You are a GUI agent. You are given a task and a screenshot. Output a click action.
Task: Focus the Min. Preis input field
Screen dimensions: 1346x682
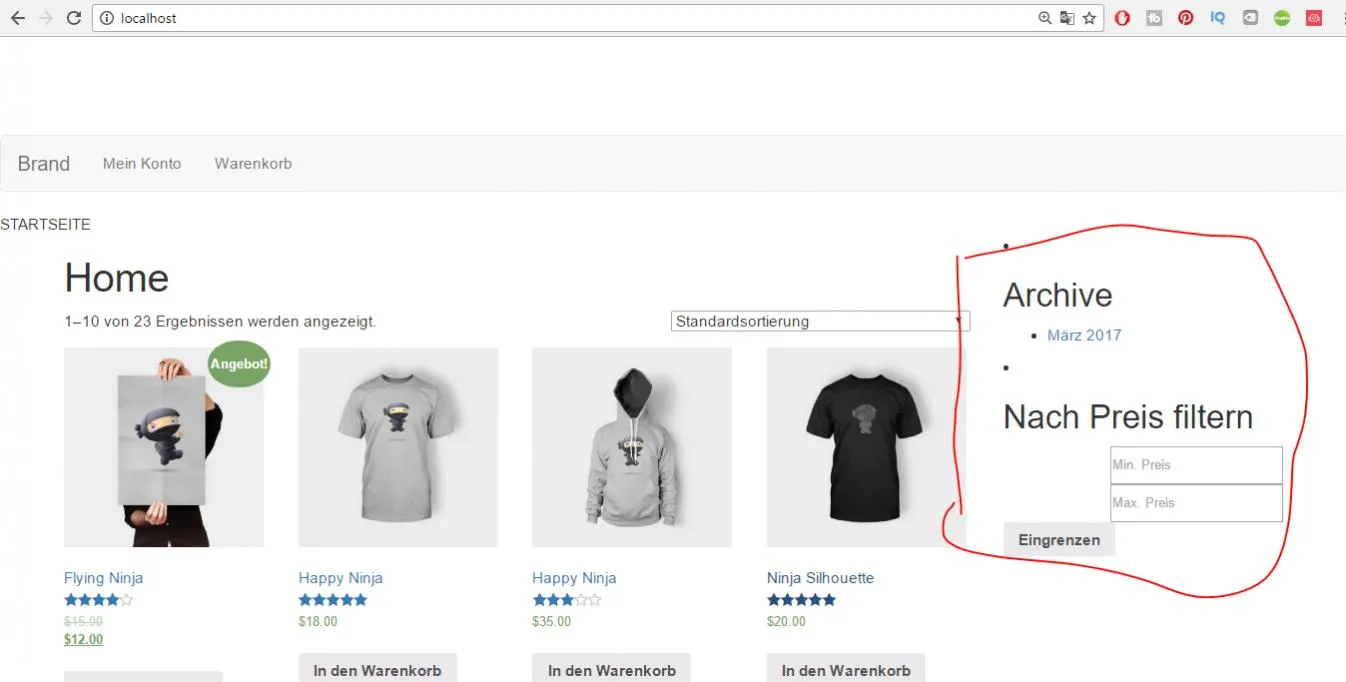coord(1196,465)
